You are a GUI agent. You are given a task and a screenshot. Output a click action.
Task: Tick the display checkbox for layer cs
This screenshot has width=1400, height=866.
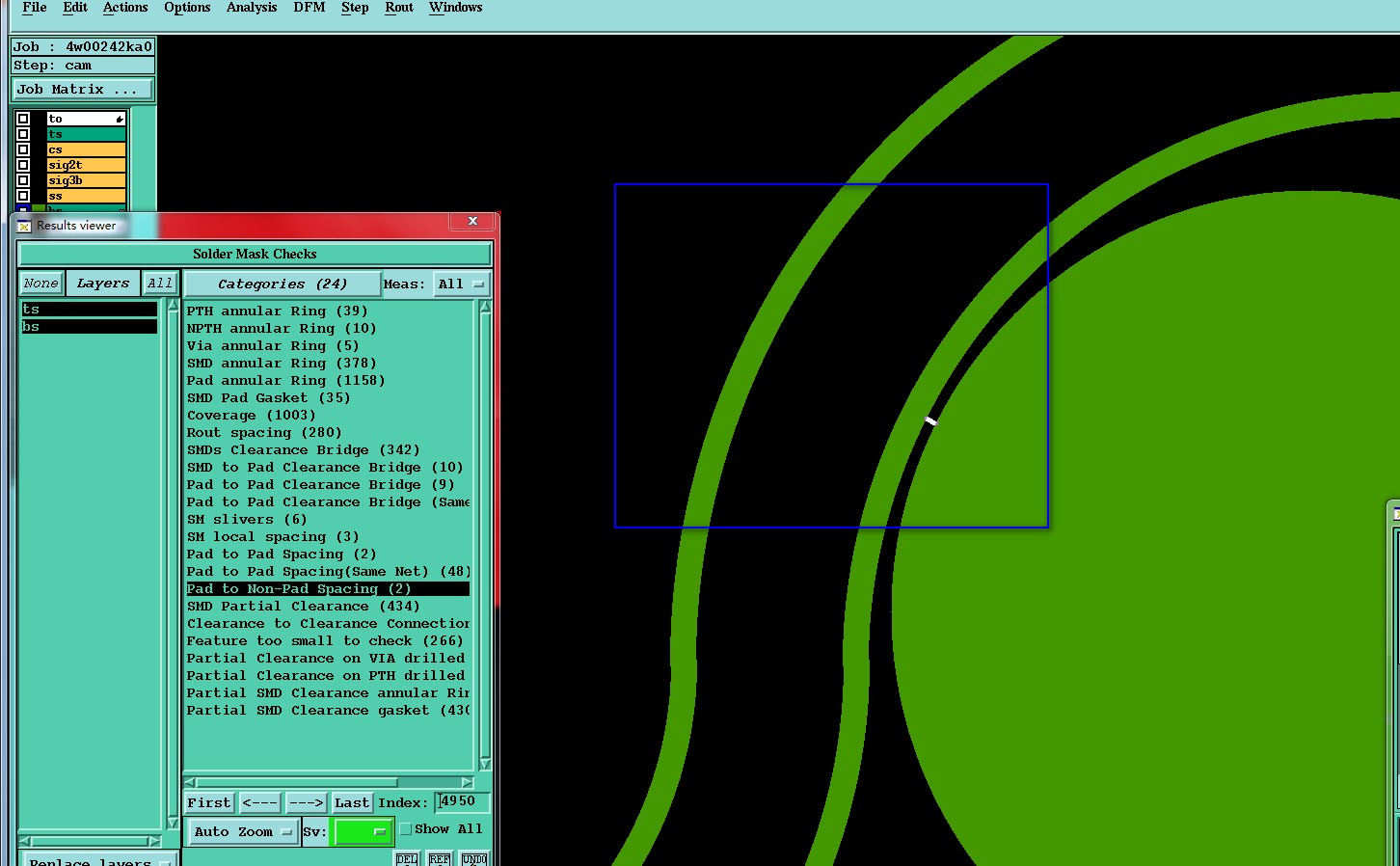click(x=23, y=149)
